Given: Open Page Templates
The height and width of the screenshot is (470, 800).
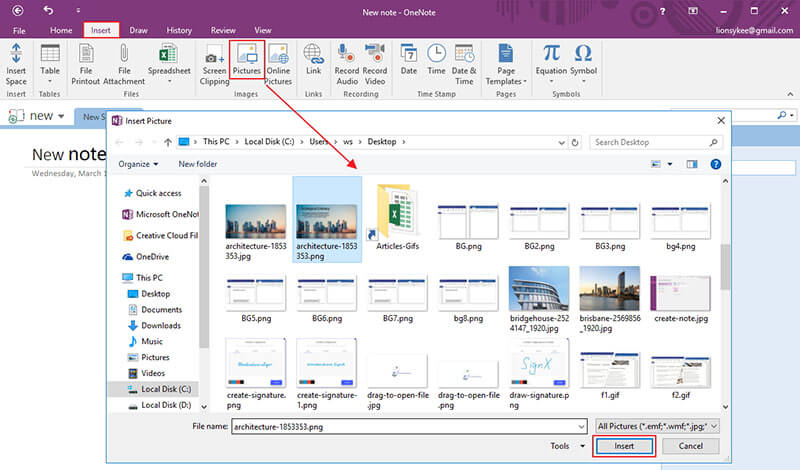Looking at the screenshot, I should click(x=506, y=64).
